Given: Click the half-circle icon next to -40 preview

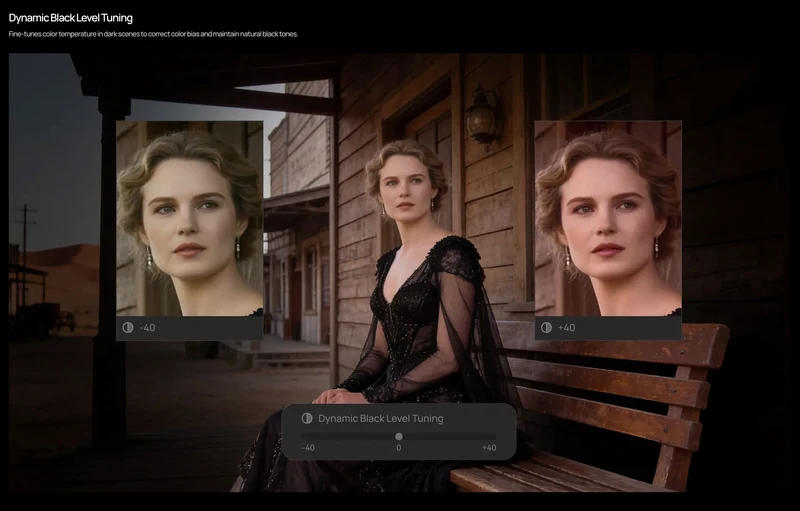Looking at the screenshot, I should 128,327.
